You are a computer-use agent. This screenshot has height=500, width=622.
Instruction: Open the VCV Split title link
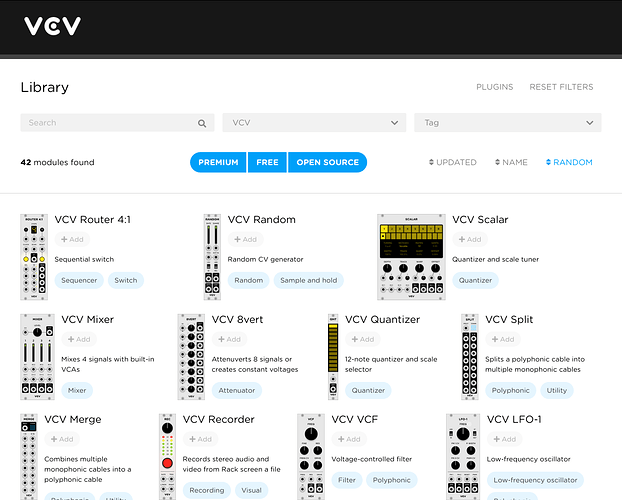pyautogui.click(x=509, y=319)
